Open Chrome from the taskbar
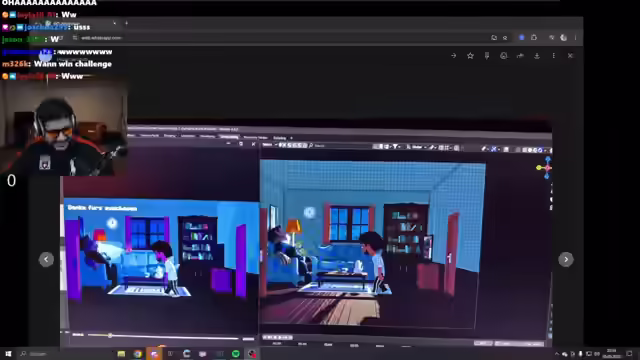Viewport: 640px width, 360px height. 138,354
